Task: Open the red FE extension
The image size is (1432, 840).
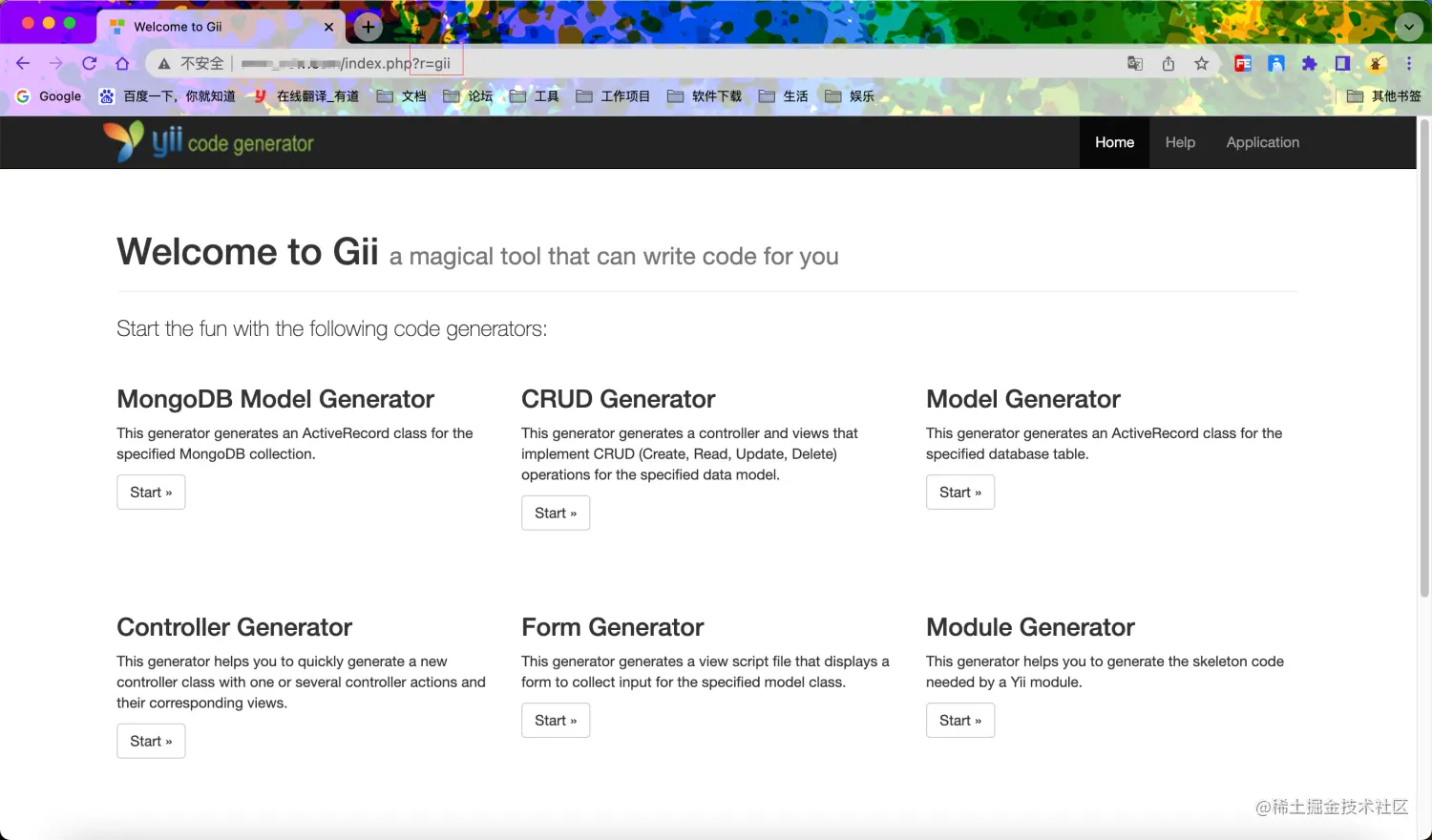Action: coord(1243,64)
